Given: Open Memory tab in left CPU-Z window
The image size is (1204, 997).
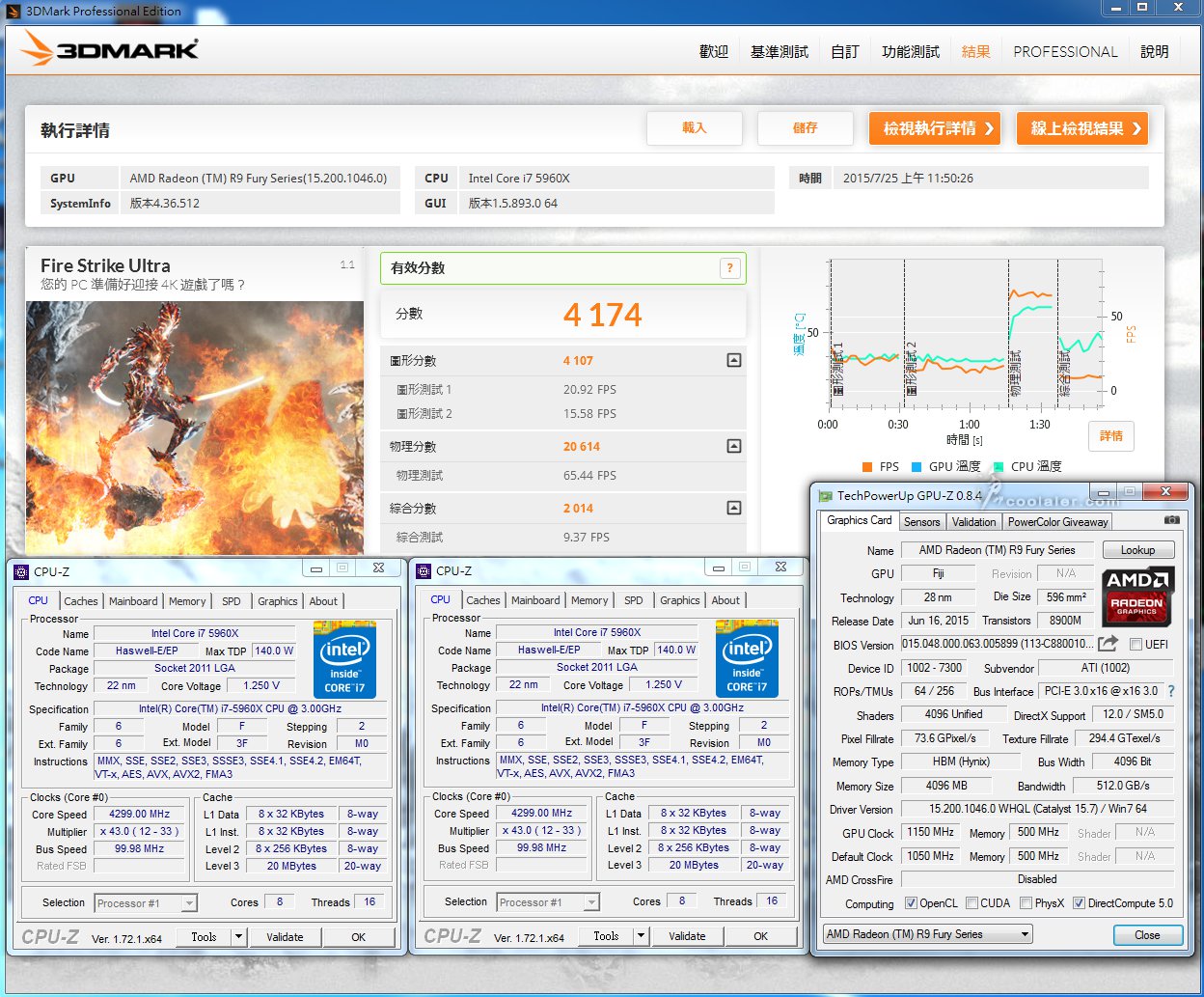Looking at the screenshot, I should [187, 601].
